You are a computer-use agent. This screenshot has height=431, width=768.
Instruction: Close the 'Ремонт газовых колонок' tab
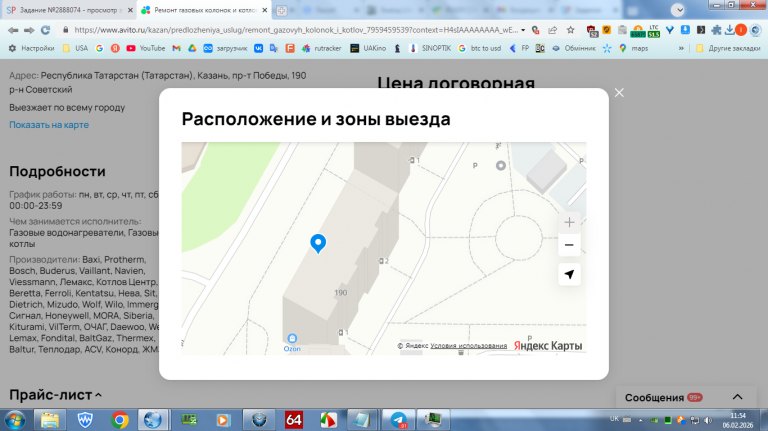(x=264, y=10)
